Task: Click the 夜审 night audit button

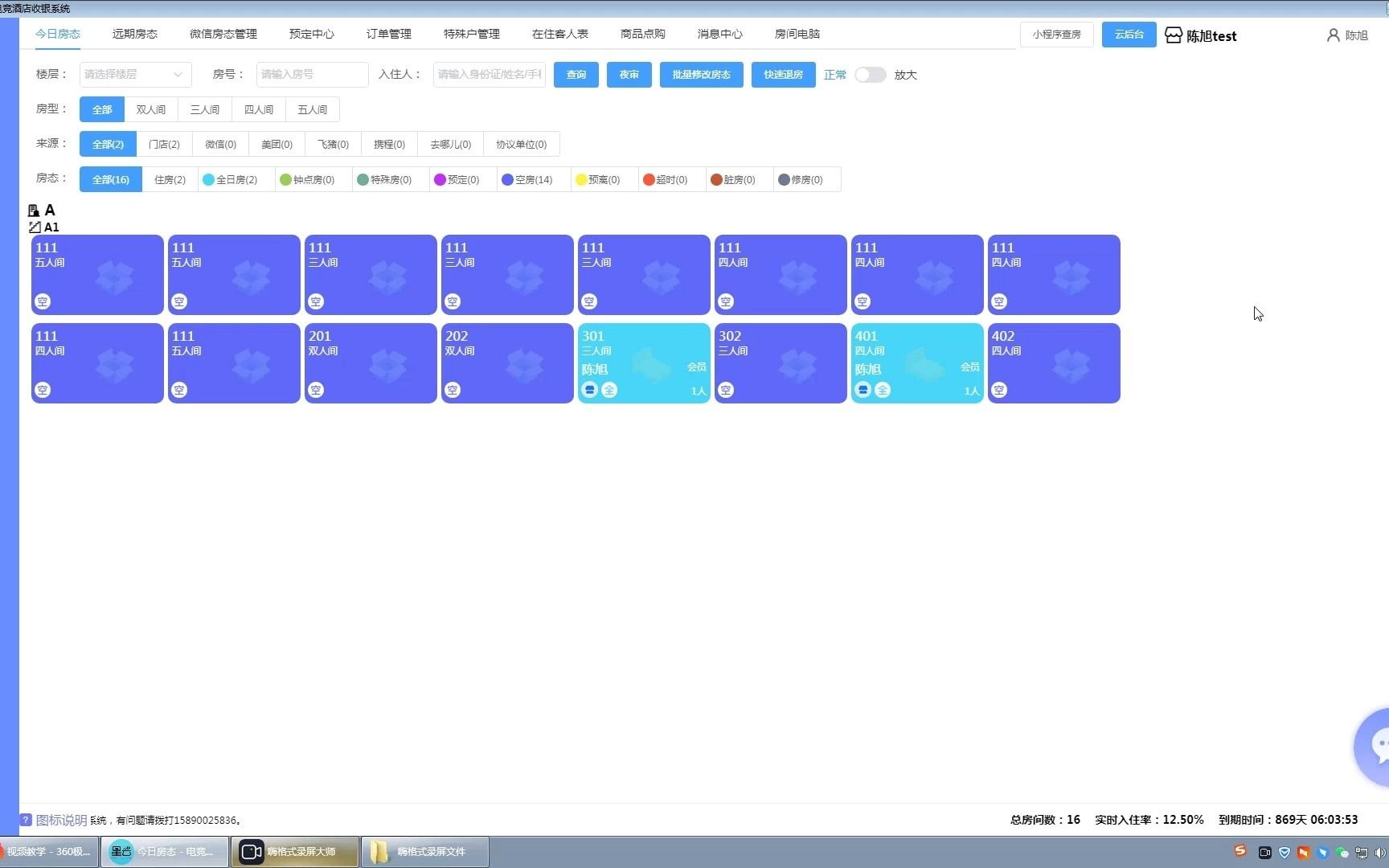Action: (x=629, y=75)
